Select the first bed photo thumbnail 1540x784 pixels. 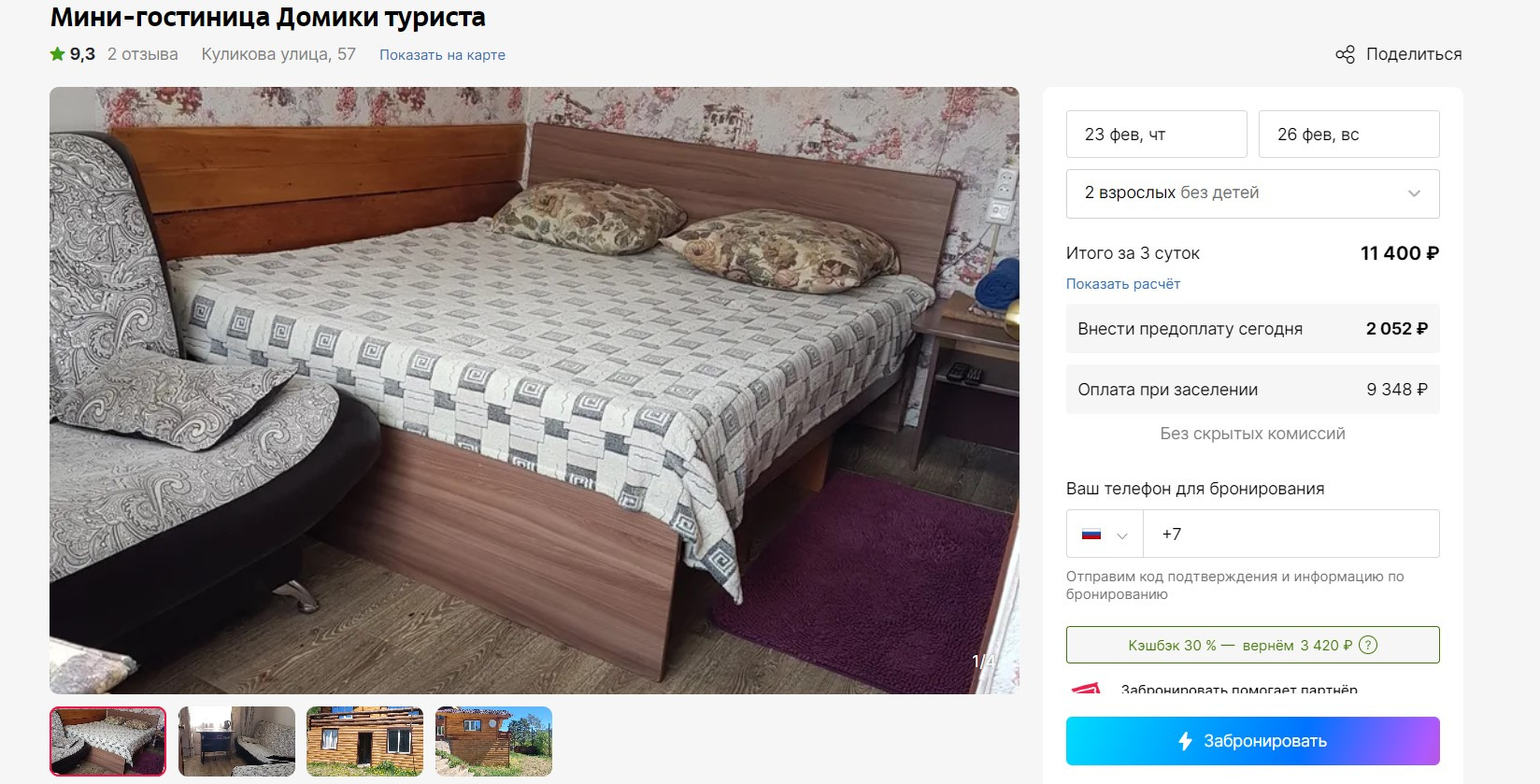pos(107,741)
